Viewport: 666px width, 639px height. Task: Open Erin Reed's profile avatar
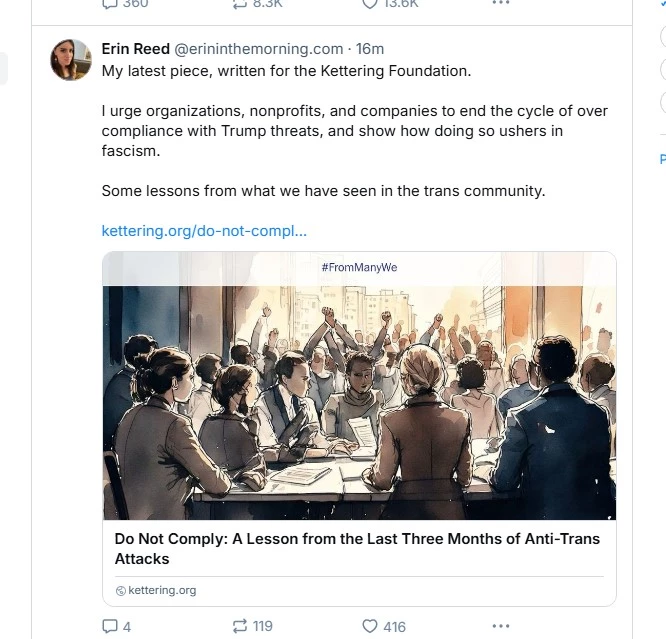point(71,60)
